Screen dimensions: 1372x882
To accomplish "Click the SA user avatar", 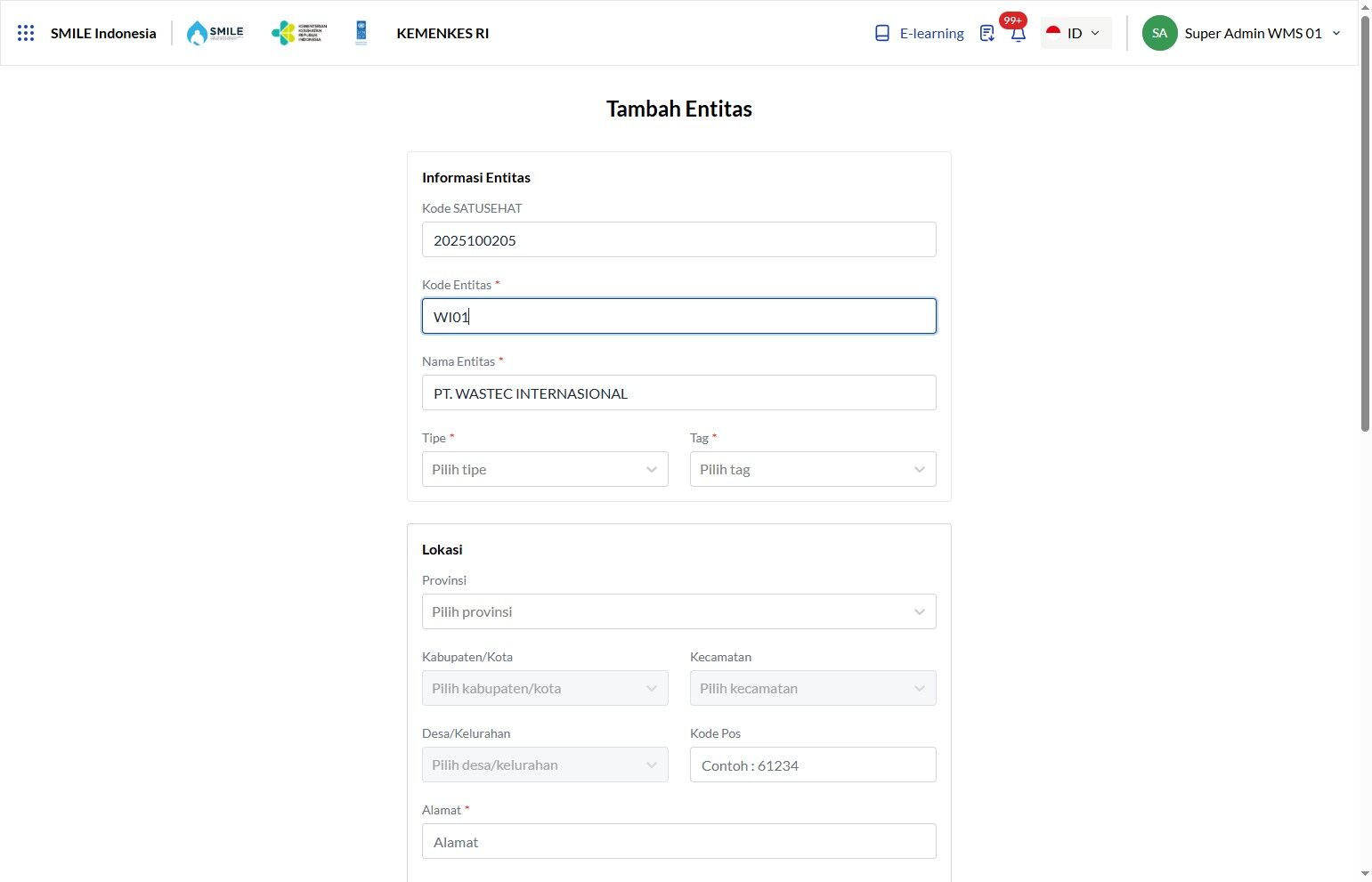I will [1159, 33].
